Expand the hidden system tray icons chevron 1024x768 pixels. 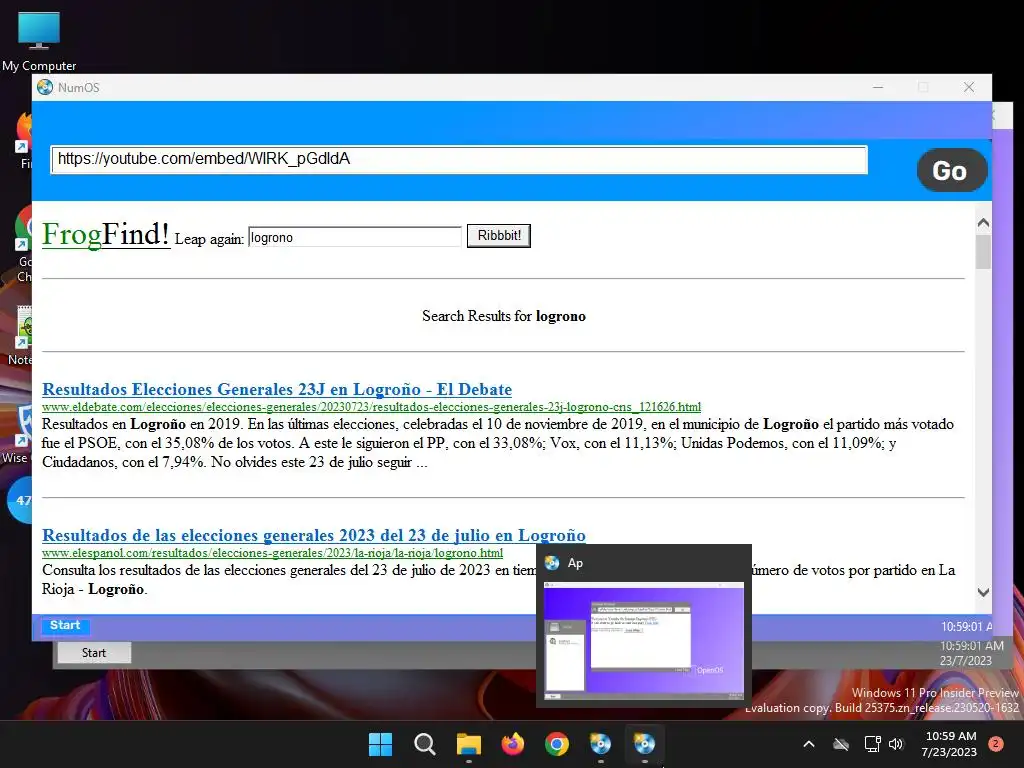click(x=808, y=744)
